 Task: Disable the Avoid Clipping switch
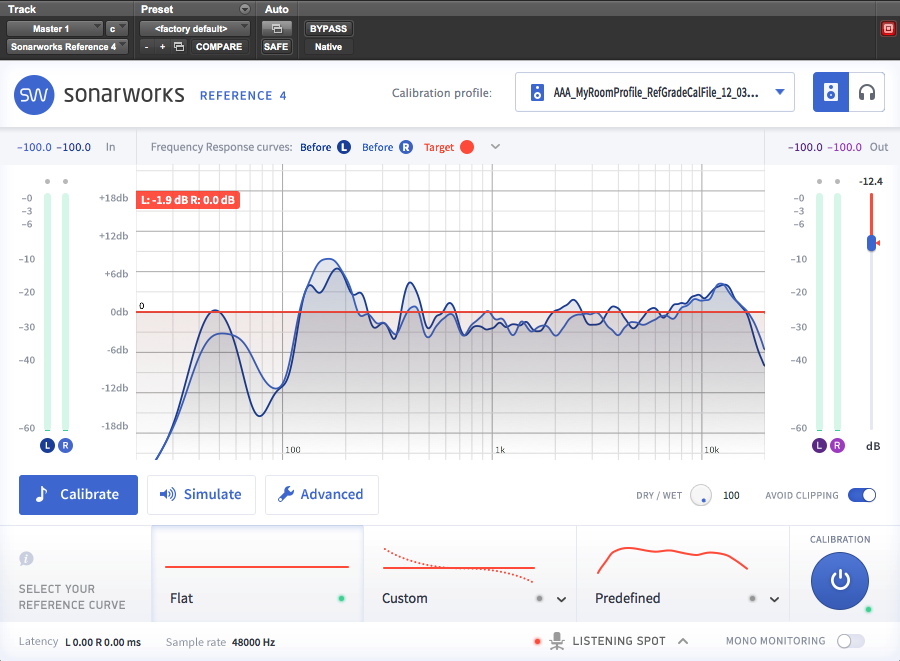click(x=861, y=495)
